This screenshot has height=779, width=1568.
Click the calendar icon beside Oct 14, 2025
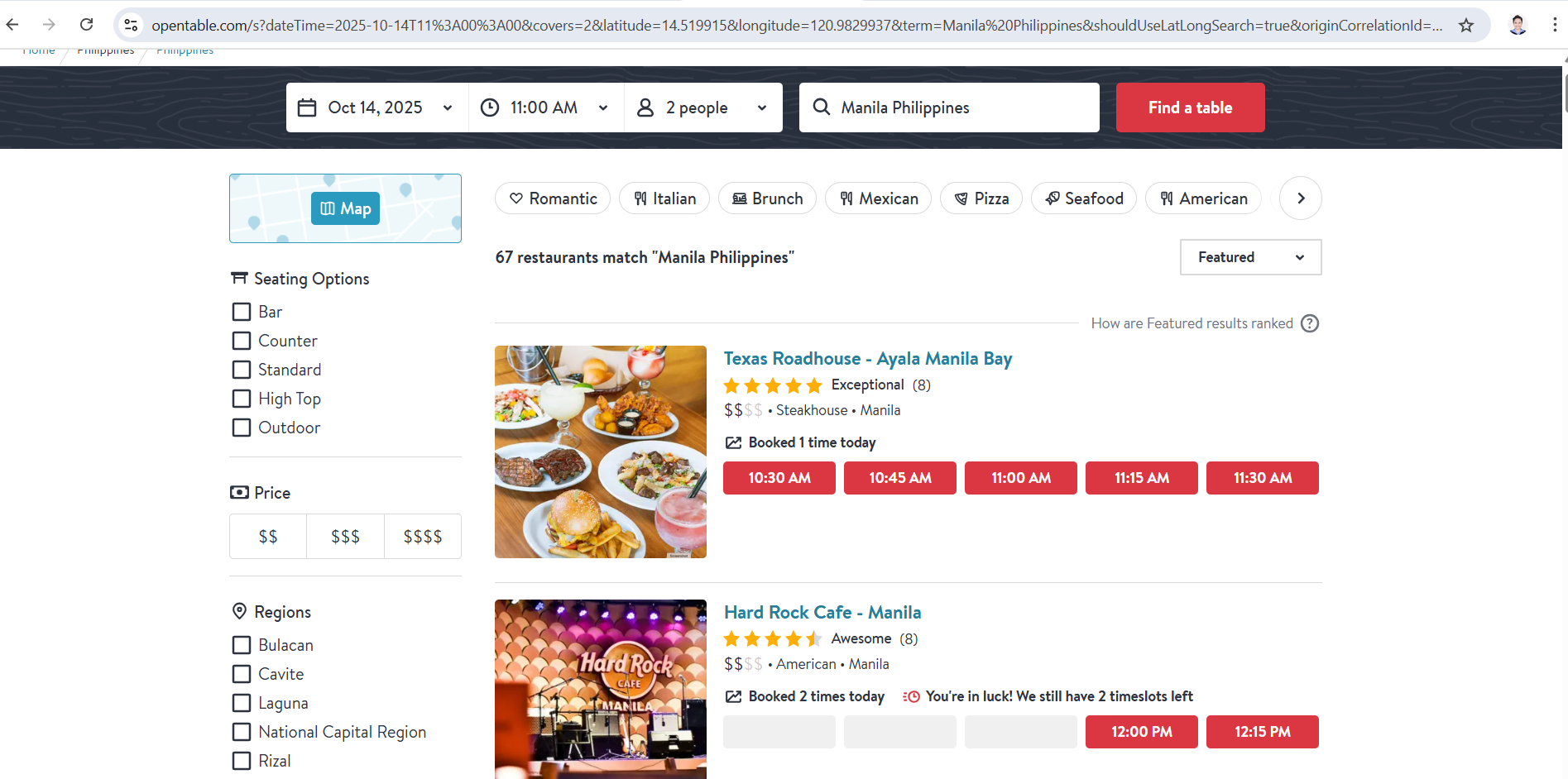coord(307,108)
